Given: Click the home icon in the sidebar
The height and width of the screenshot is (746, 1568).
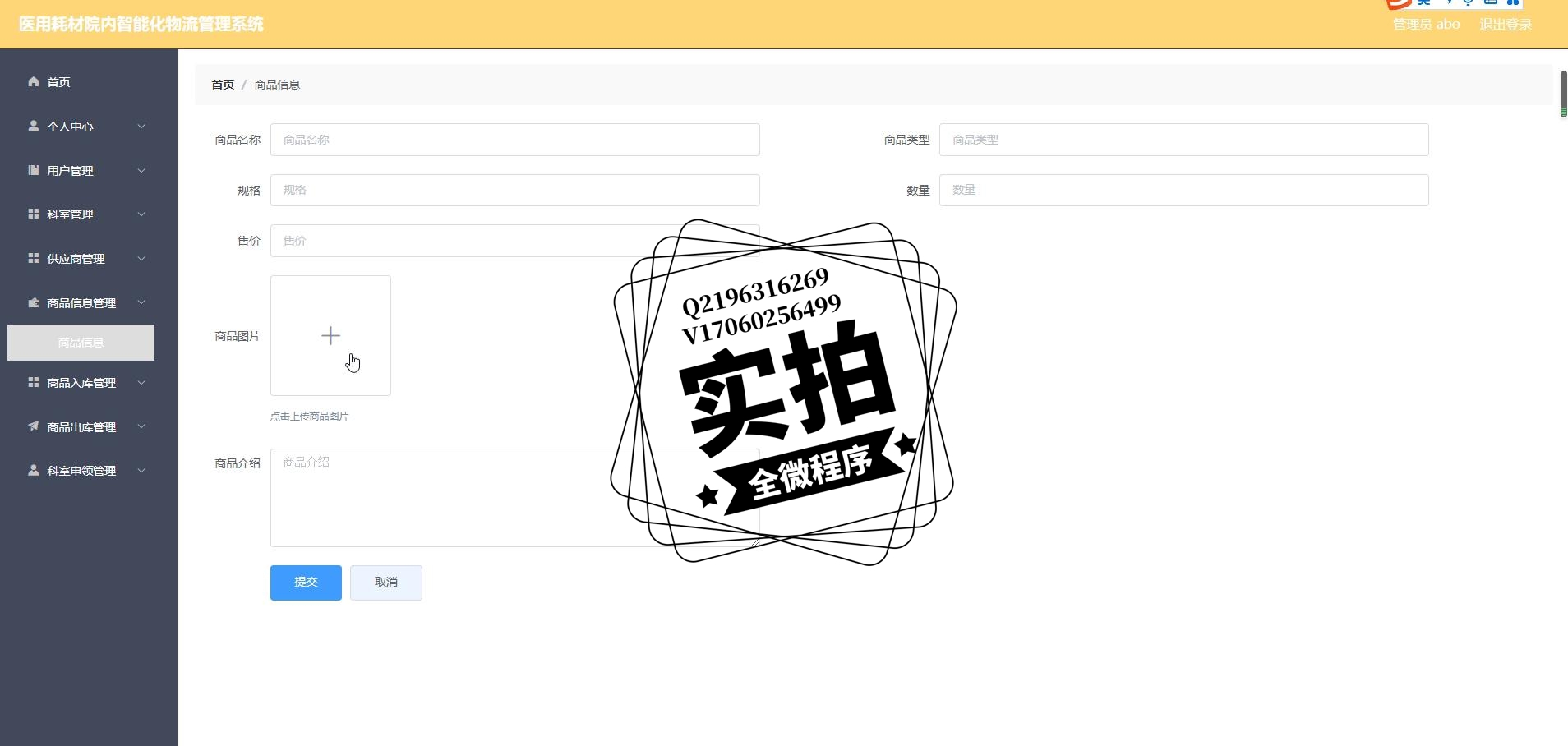Looking at the screenshot, I should tap(34, 81).
